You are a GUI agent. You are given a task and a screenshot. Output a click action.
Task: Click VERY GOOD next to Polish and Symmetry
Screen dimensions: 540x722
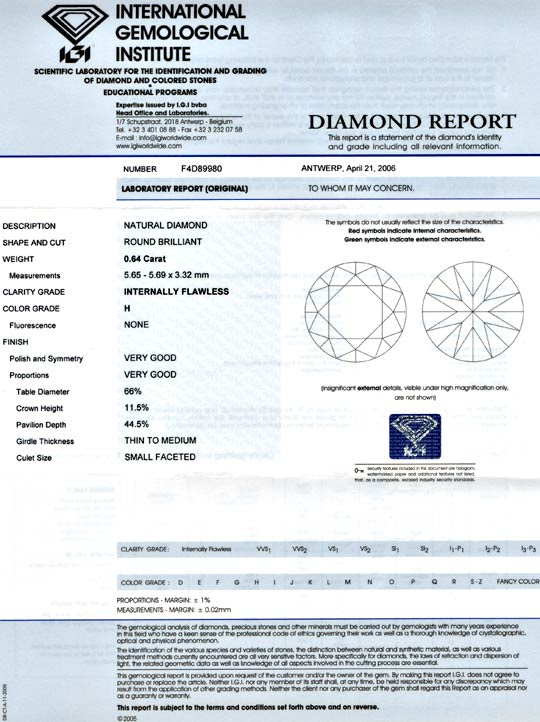click(150, 358)
